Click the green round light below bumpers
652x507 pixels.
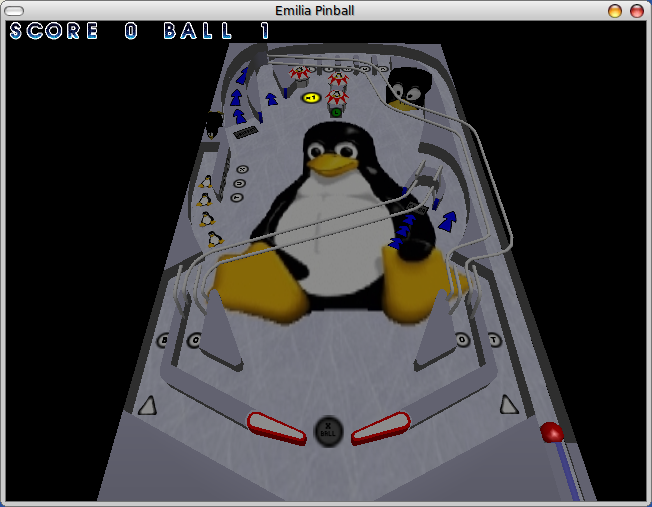coord(336,112)
